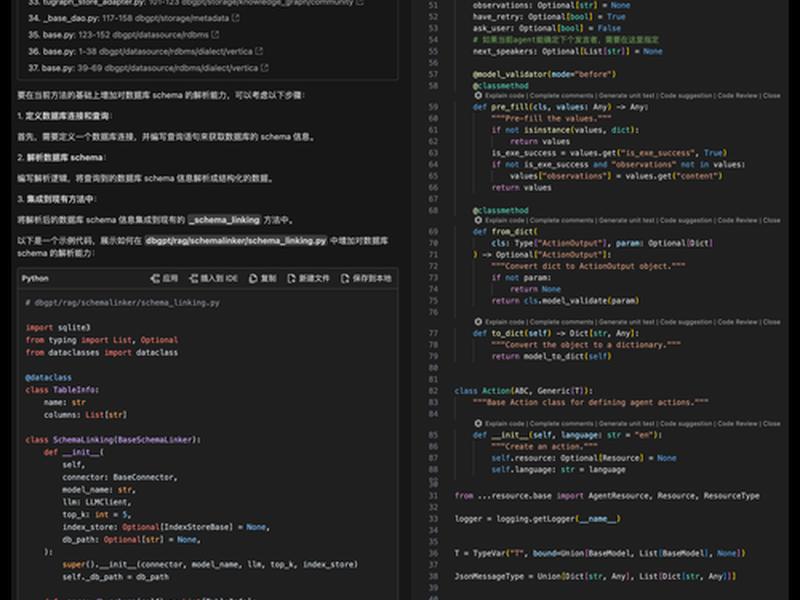Save the code block locally (保存到本地)
This screenshot has width=800, height=600.
pyautogui.click(x=366, y=278)
